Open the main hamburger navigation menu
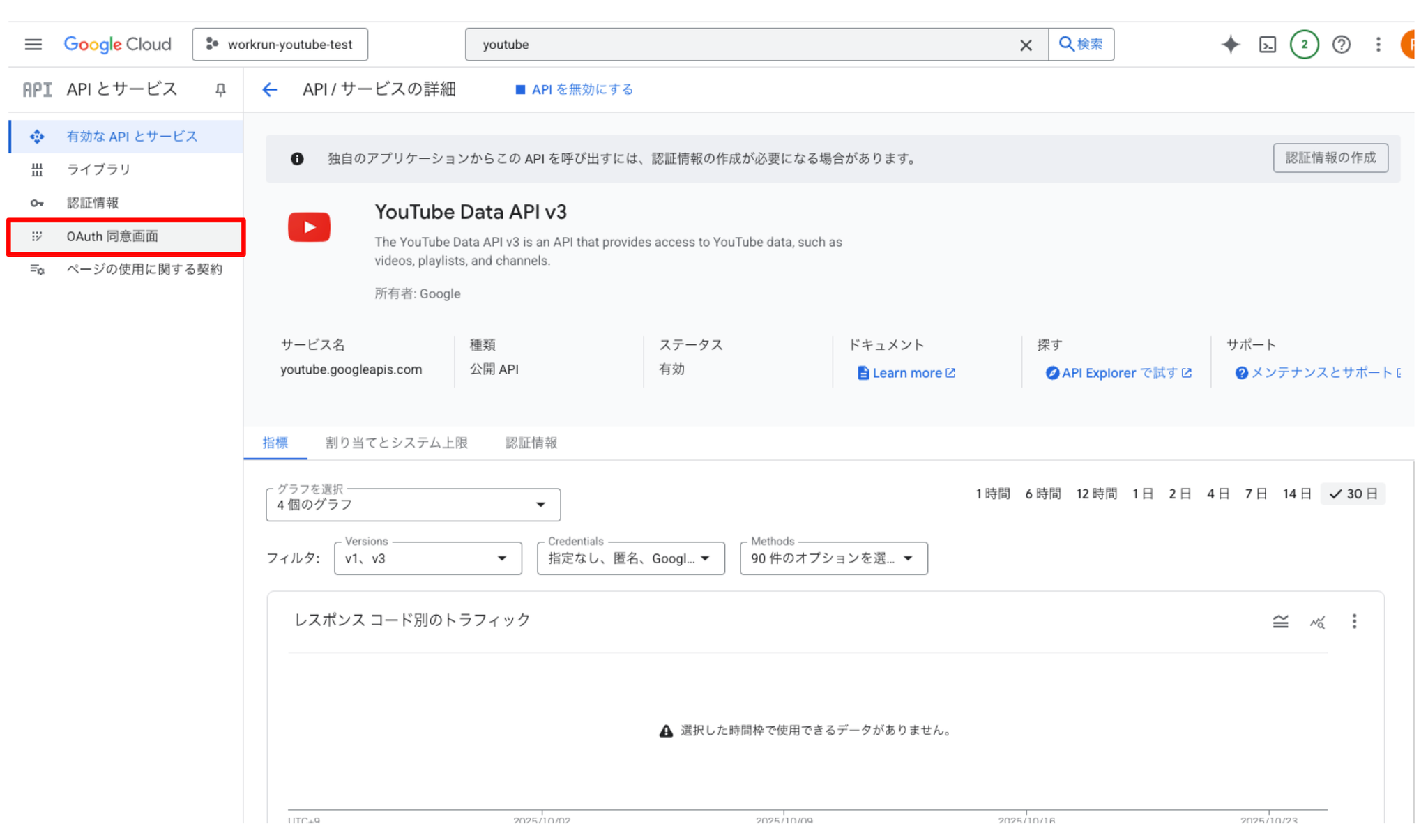This screenshot has width=1428, height=840. [x=33, y=45]
